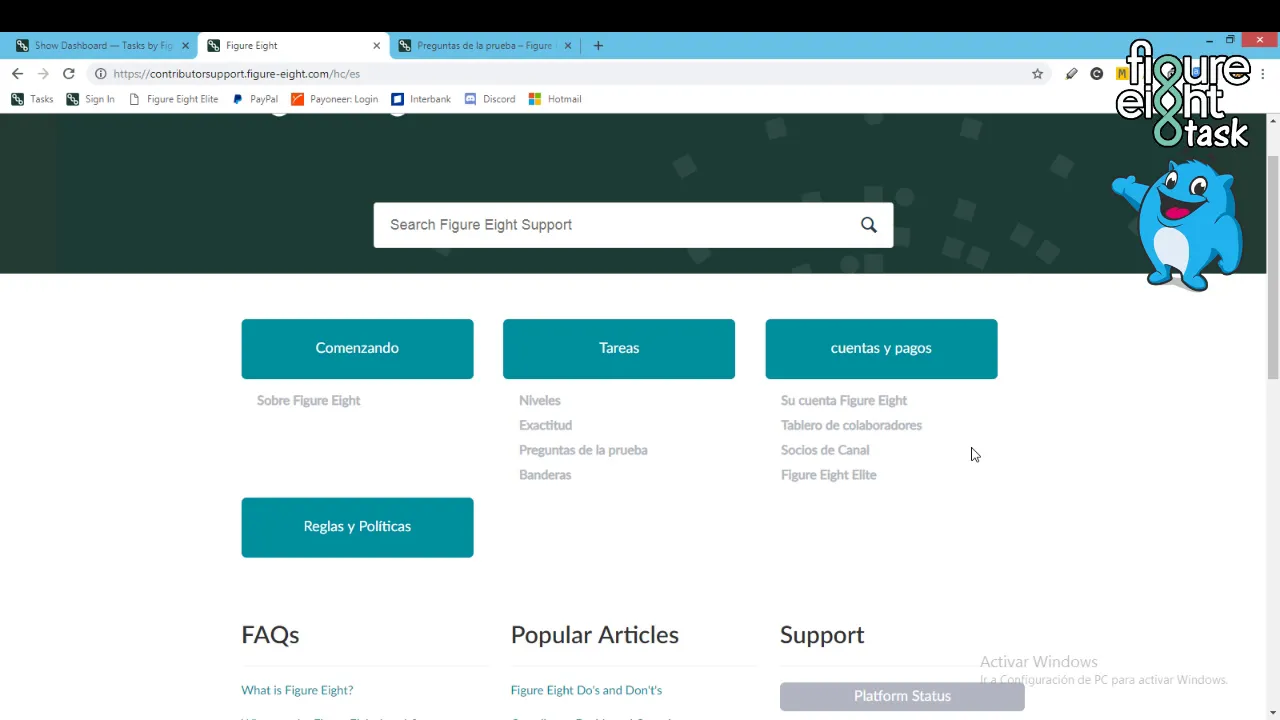Viewport: 1280px width, 720px height.
Task: View site info icon in the address bar
Action: click(100, 74)
